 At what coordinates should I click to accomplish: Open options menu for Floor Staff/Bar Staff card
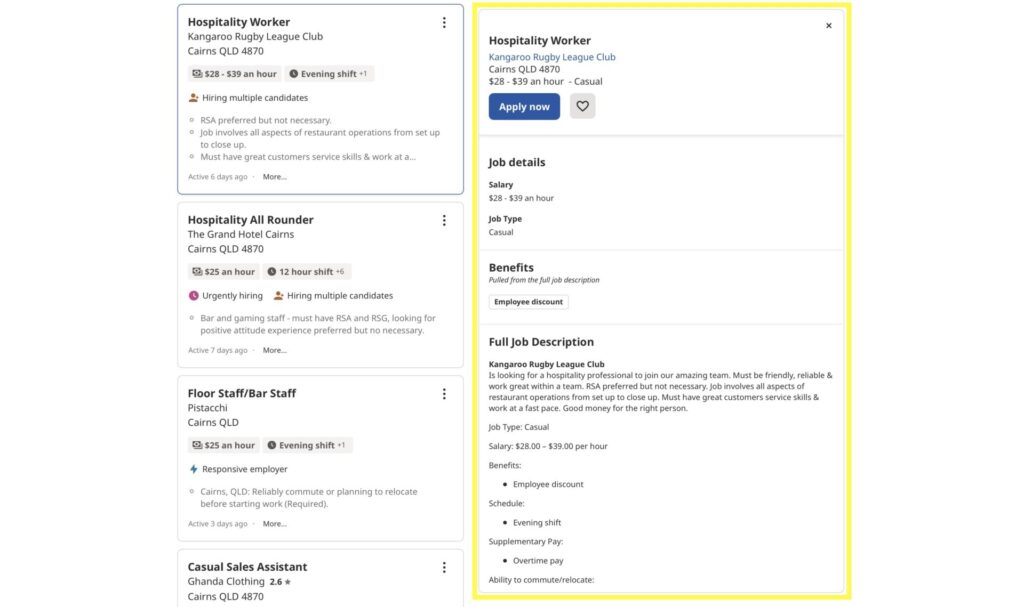click(444, 394)
